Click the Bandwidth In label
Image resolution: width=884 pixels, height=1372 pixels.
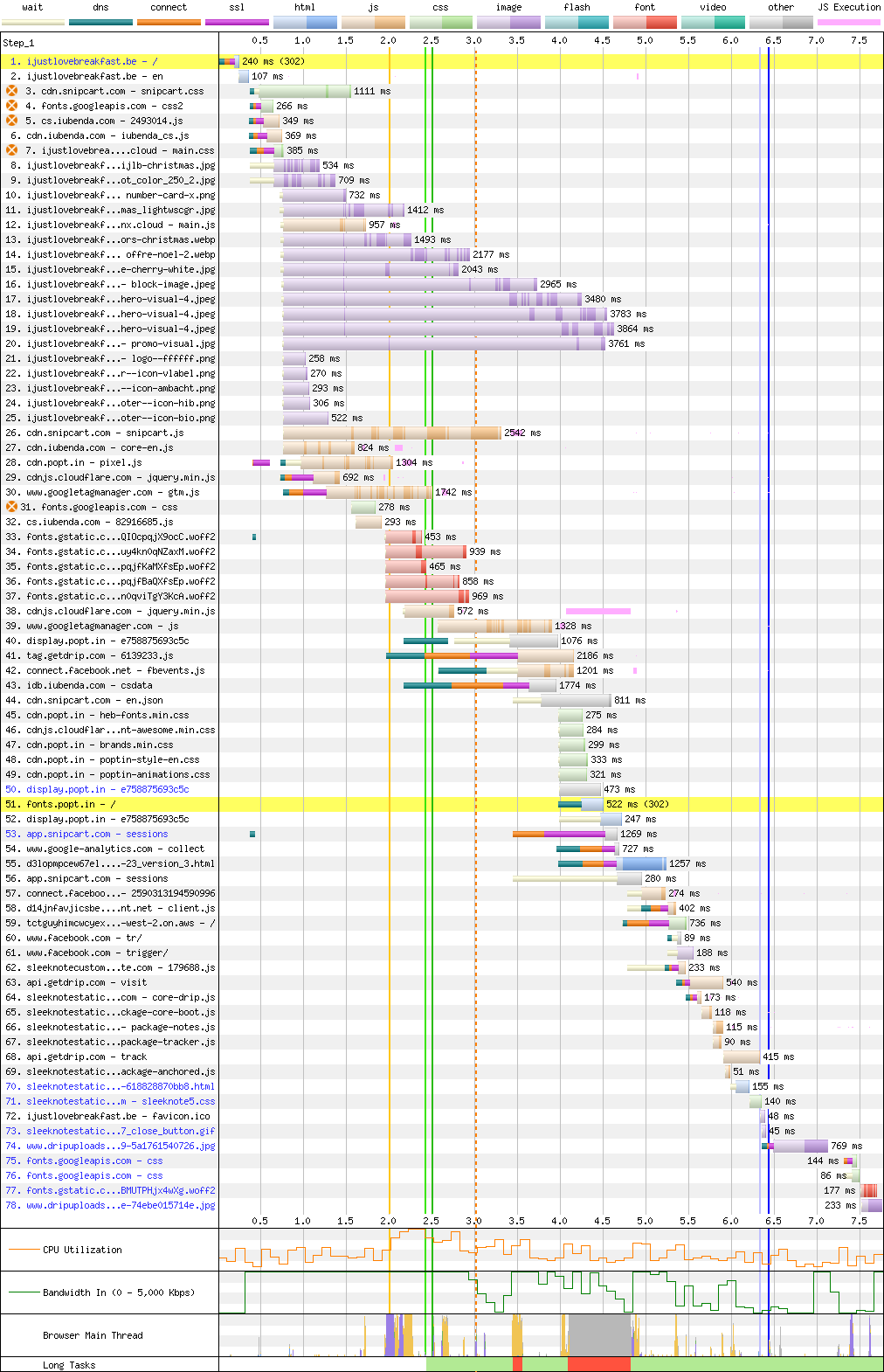pos(119,1292)
